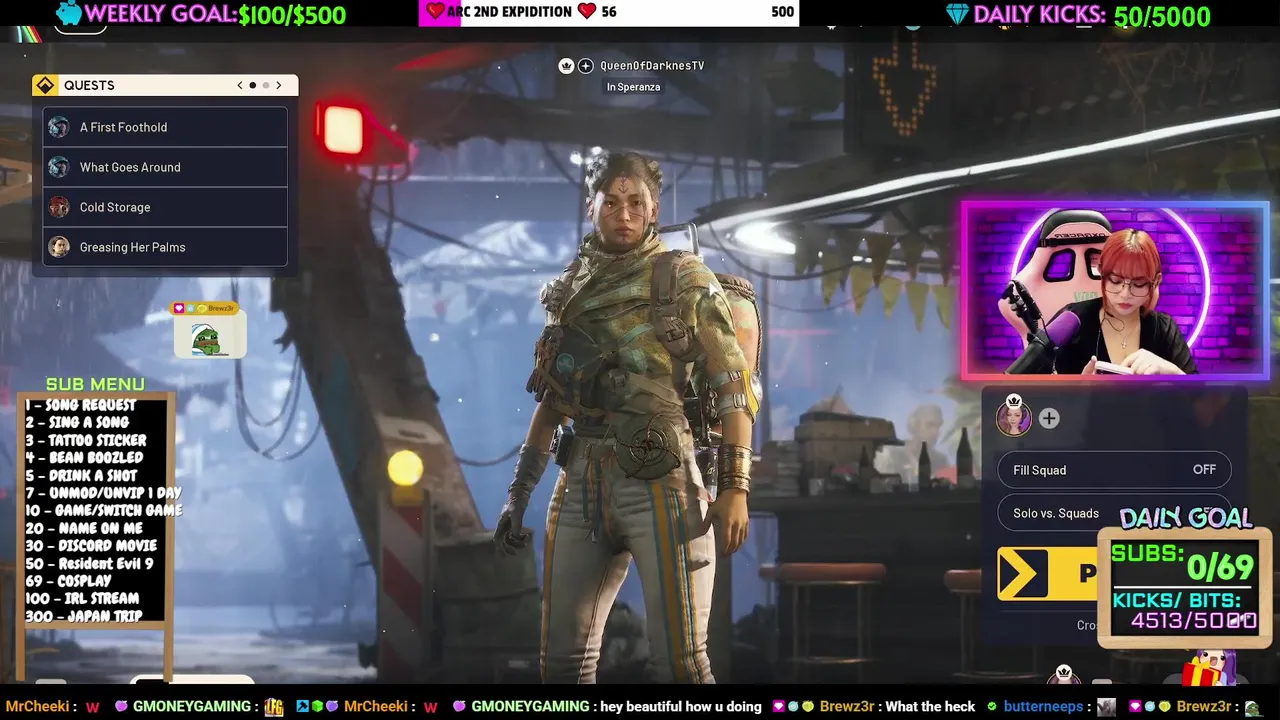The width and height of the screenshot is (1280, 720).
Task: Click the Resident Evil 9 sub menu entry
Action: click(x=89, y=563)
